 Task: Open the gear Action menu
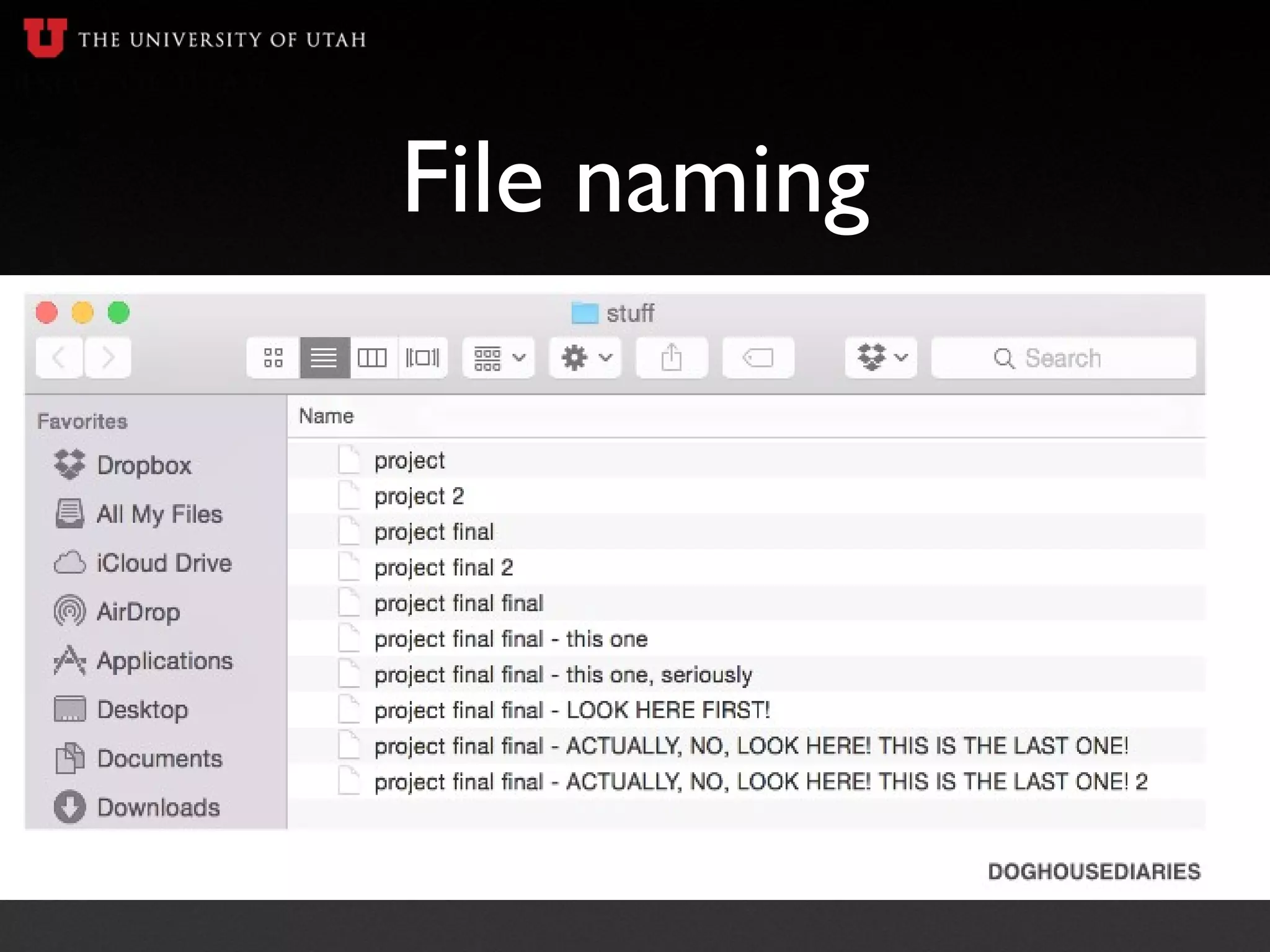coord(585,358)
